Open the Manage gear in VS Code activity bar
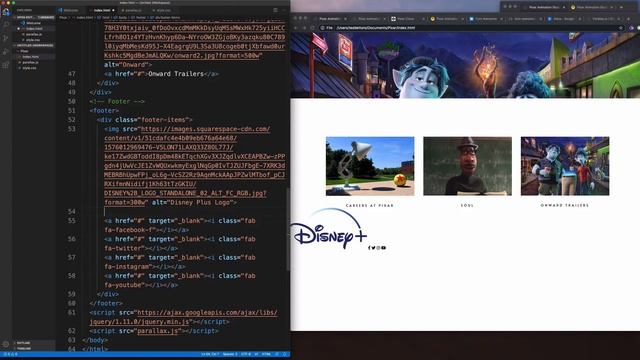The image size is (640, 360). click(6, 344)
